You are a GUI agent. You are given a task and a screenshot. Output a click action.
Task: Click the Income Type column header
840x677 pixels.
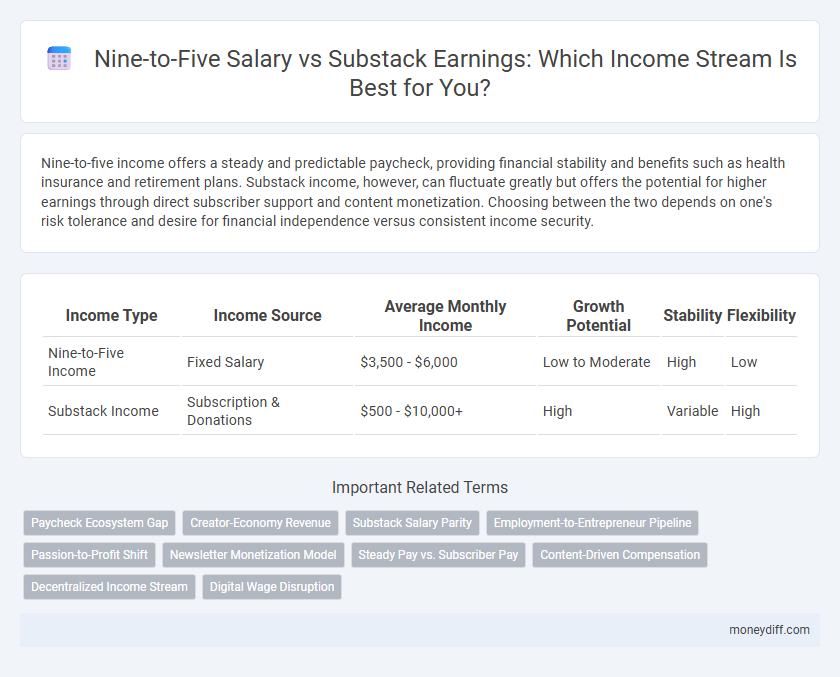(x=111, y=315)
